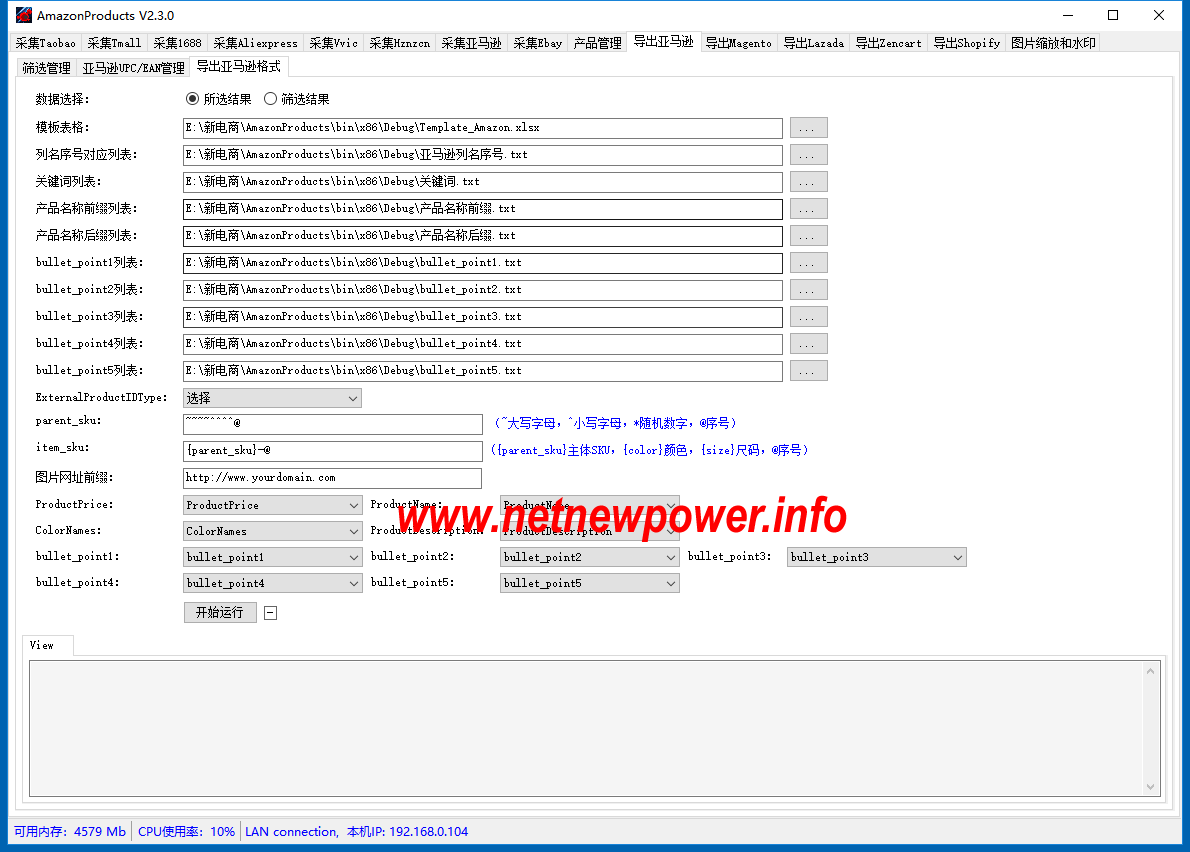Click the 可用内存: 4579 Mb status text
Screen dimensions: 1190x852
[x=70, y=832]
